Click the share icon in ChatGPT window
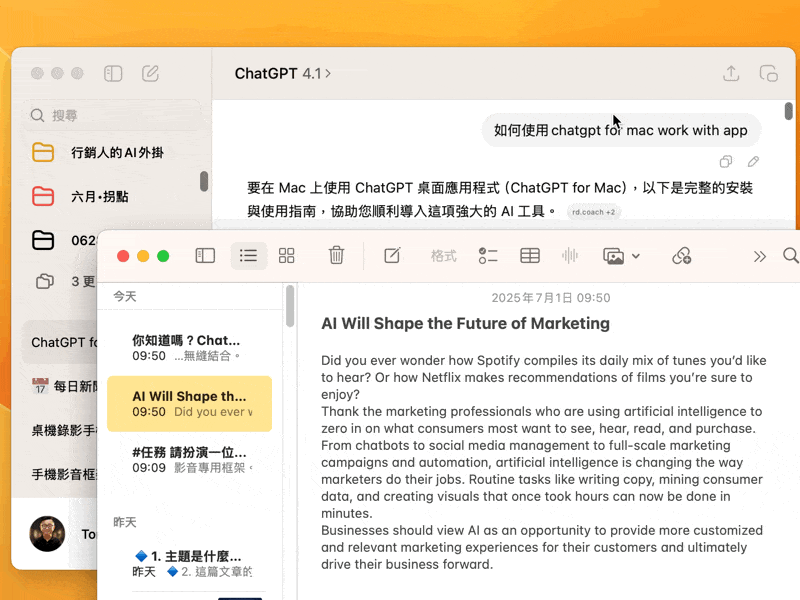The image size is (800, 600). [x=731, y=73]
